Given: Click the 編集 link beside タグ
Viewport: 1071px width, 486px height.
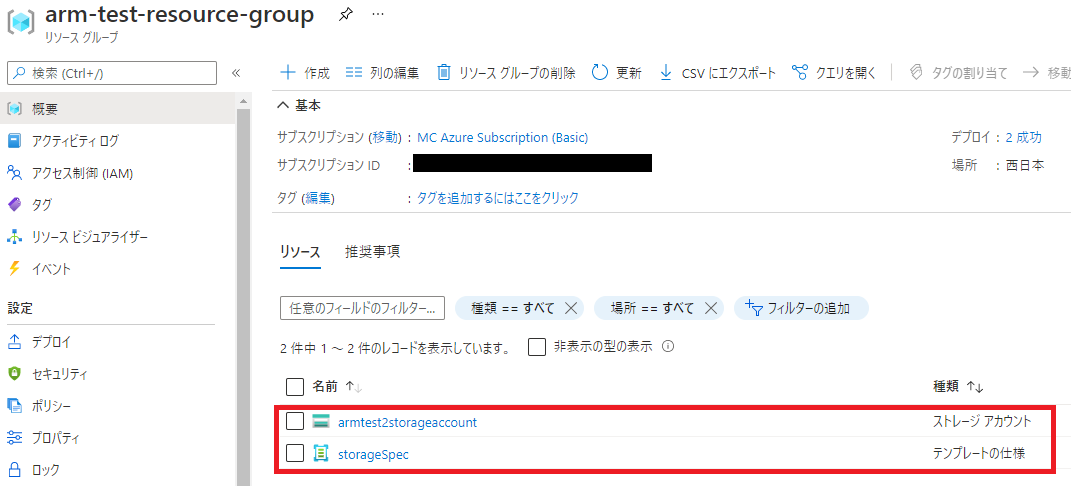Looking at the screenshot, I should [x=318, y=198].
